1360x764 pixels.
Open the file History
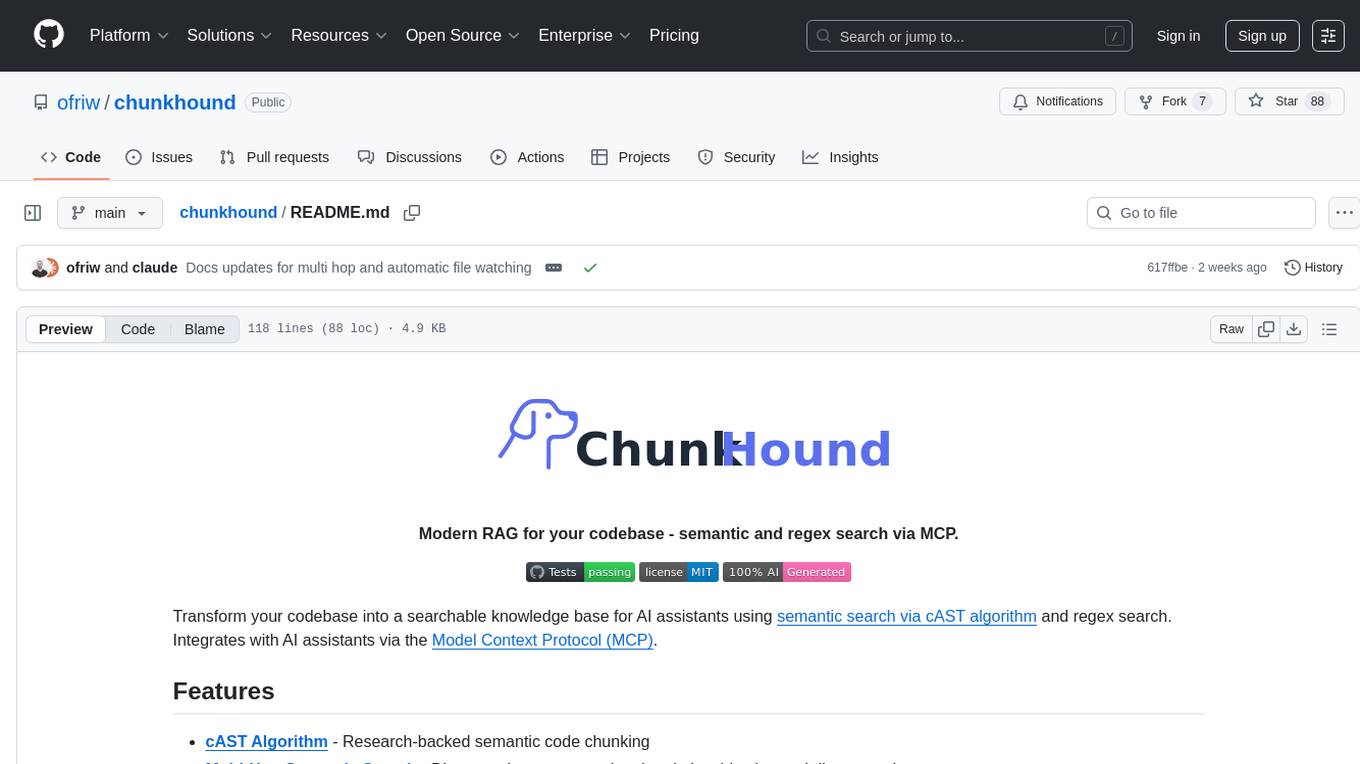1313,268
